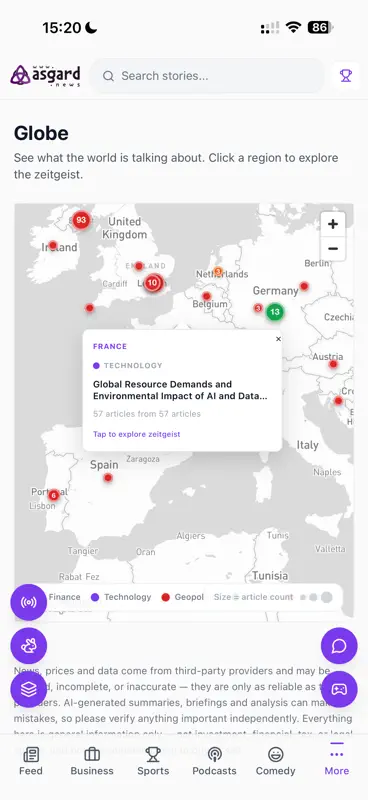Tap the red marker near Croatia
Viewport: 368px width, 800px height.
pyautogui.click(x=338, y=401)
